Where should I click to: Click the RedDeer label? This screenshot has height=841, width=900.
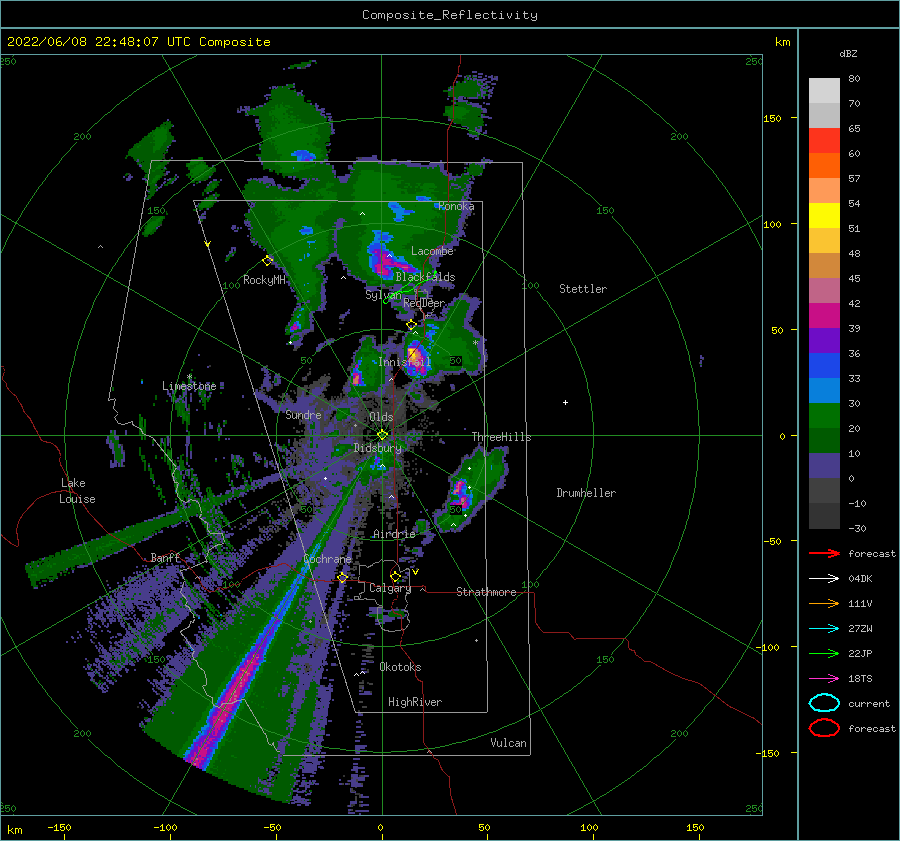point(424,303)
